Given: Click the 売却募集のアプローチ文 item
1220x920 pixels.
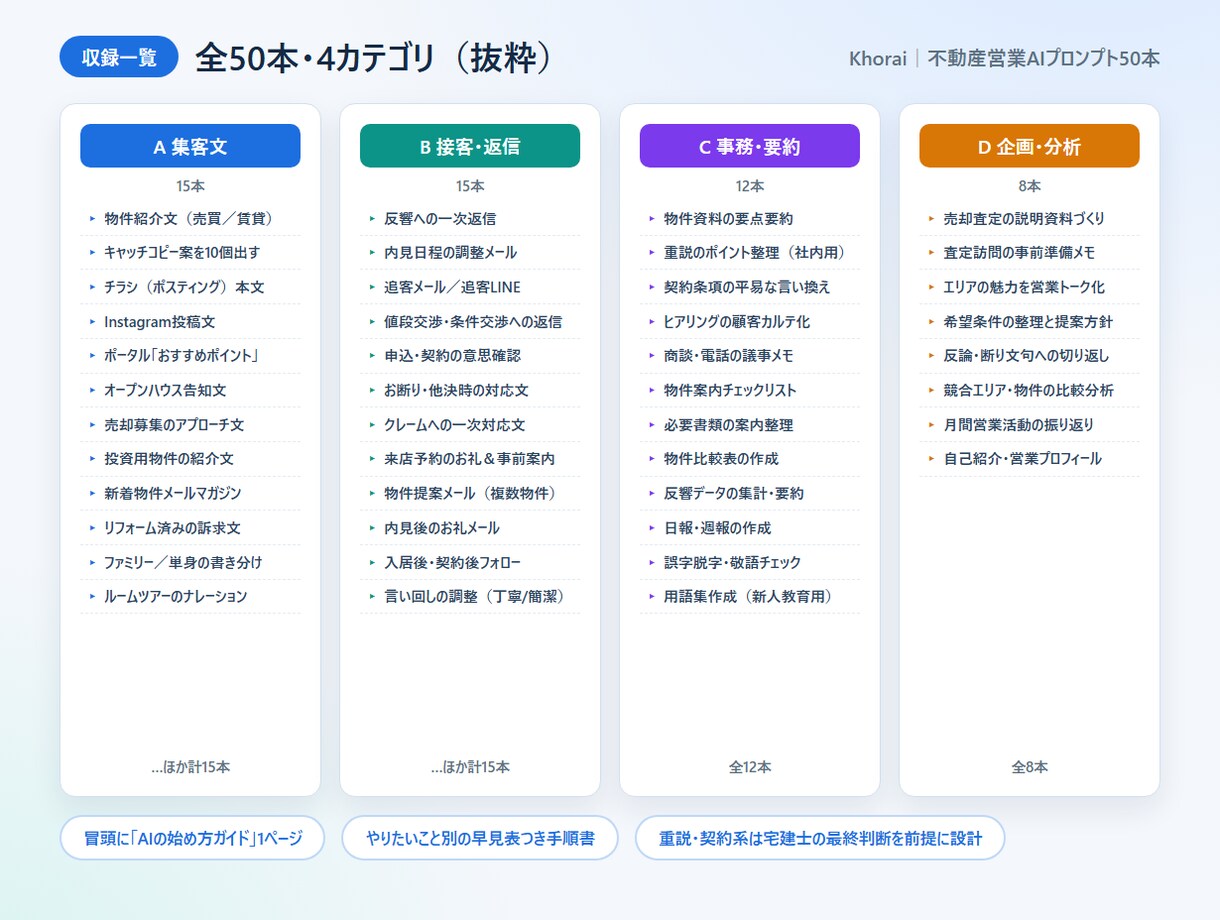Looking at the screenshot, I should pyautogui.click(x=190, y=425).
